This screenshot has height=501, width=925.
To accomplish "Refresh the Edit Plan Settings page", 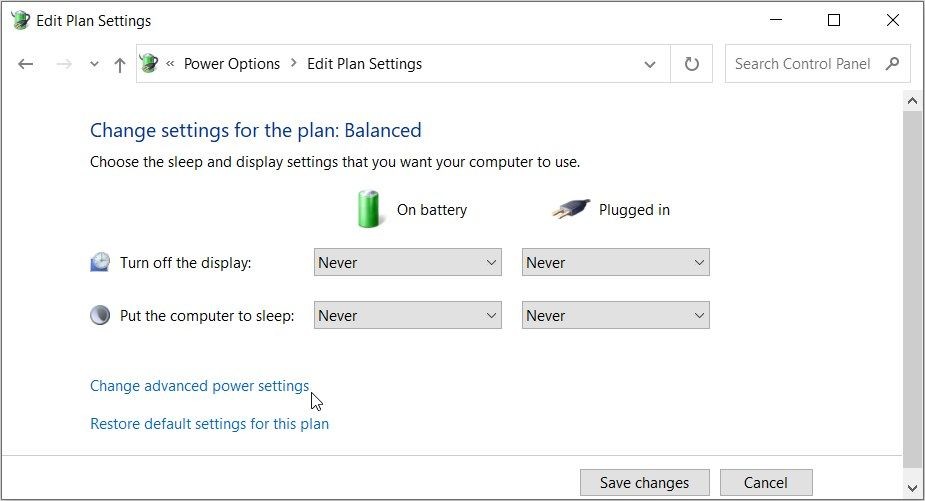I will (x=691, y=64).
